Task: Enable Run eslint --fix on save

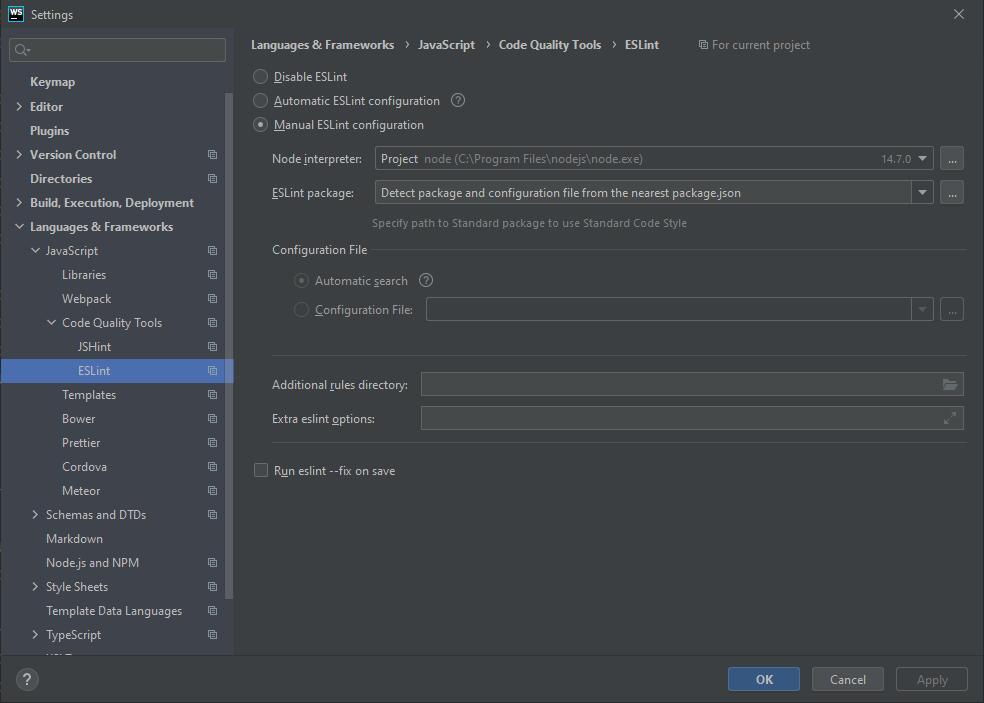Action: pos(261,471)
